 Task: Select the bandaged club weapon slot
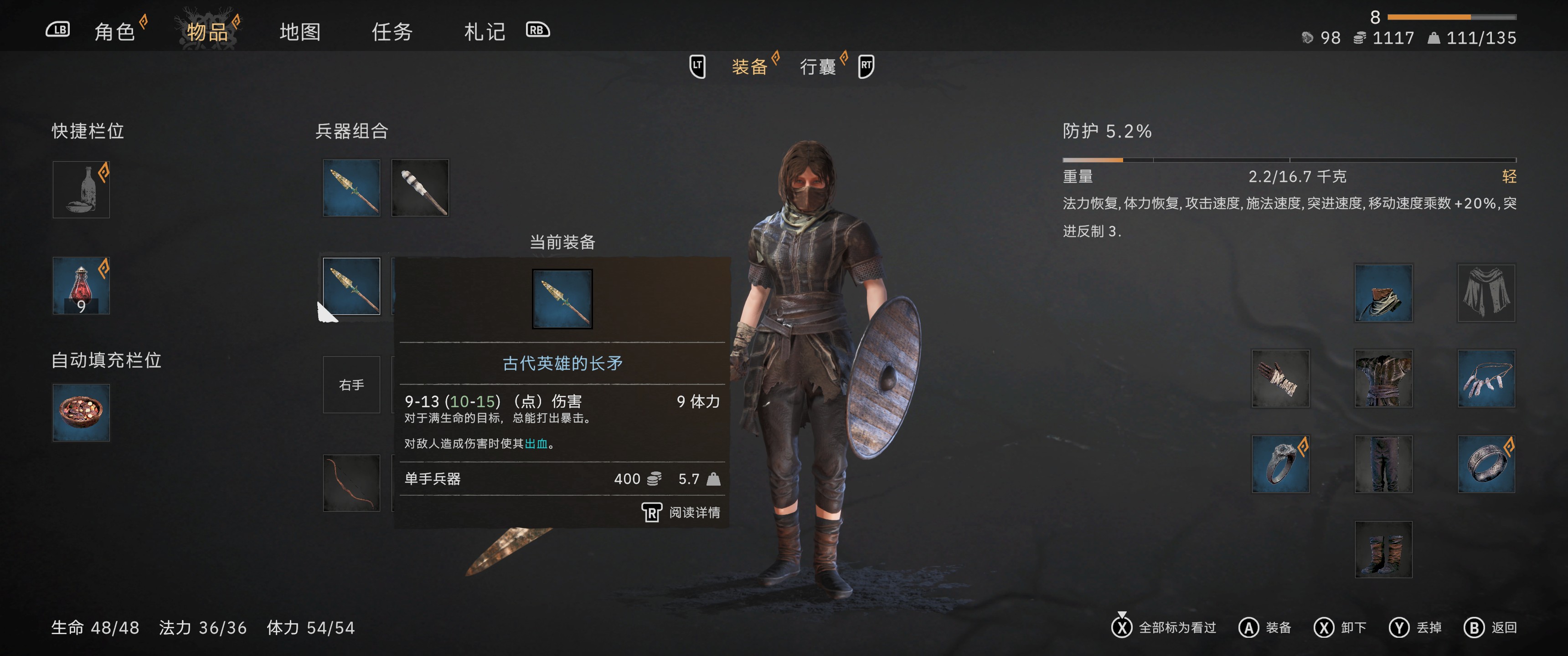420,188
